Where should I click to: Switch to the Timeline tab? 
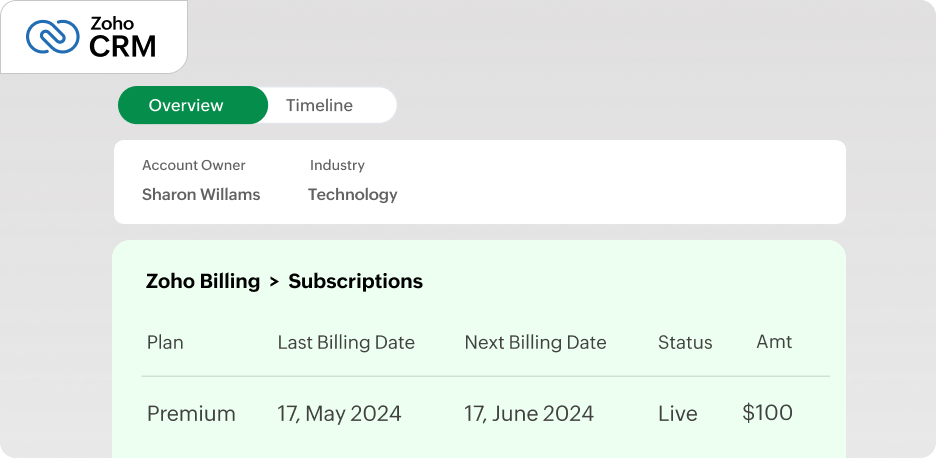point(319,105)
